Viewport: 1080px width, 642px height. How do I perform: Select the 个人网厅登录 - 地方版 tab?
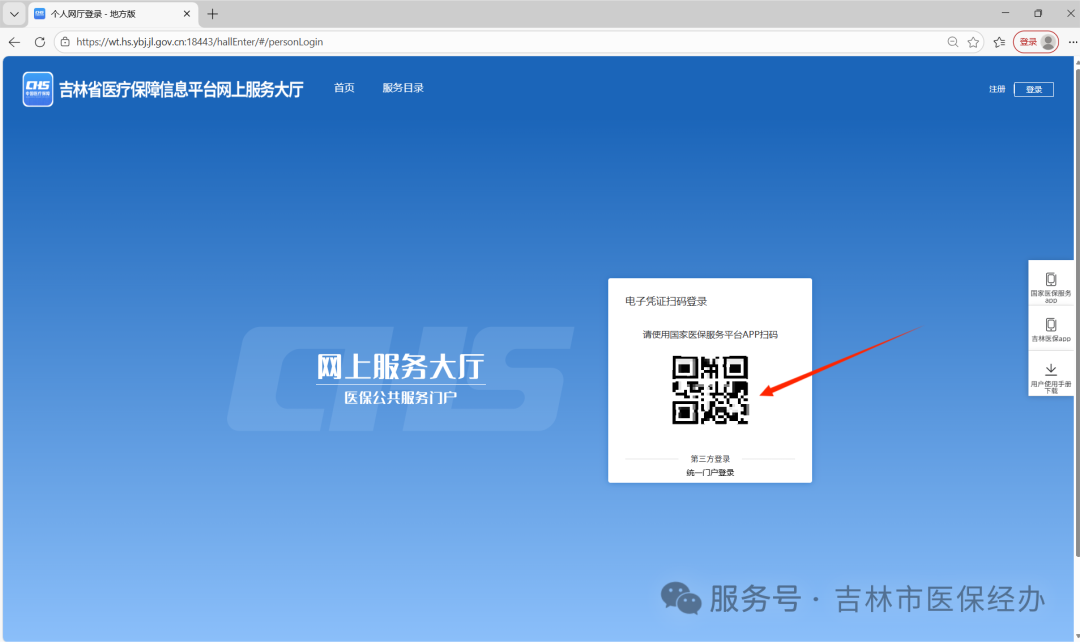[114, 14]
